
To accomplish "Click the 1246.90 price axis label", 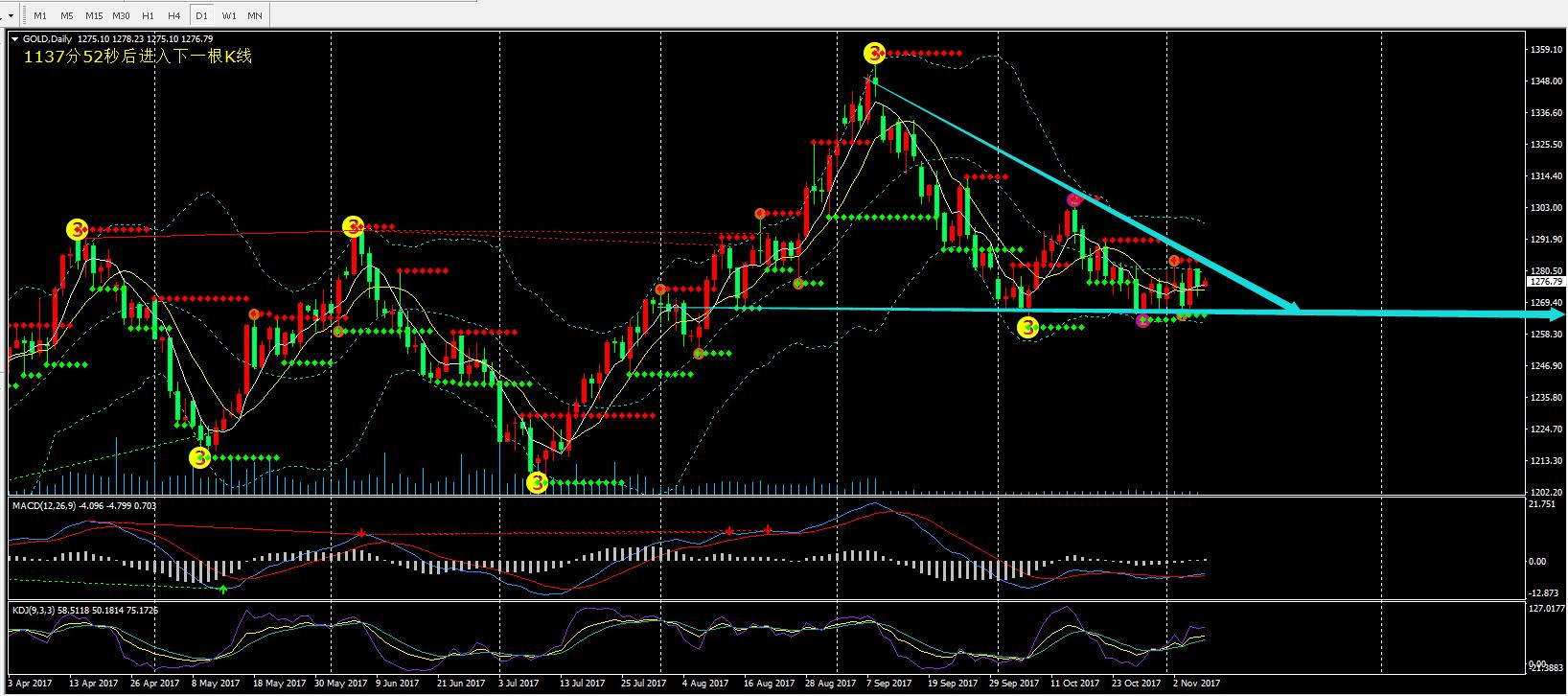I will point(1545,366).
